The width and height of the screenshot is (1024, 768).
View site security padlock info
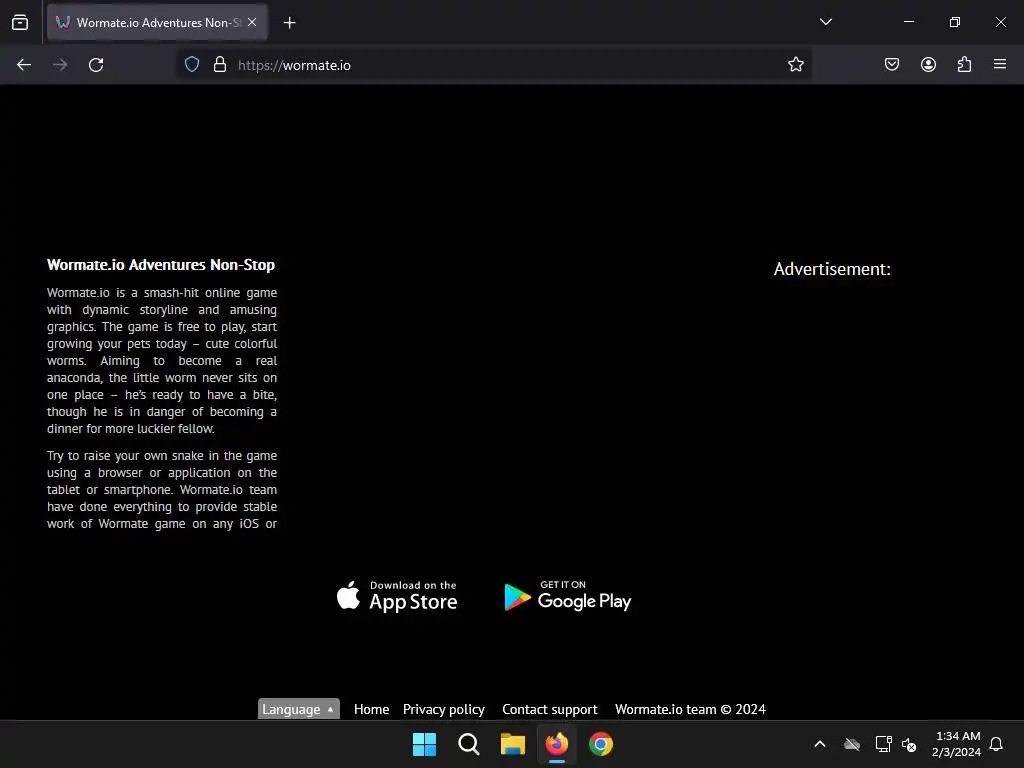pos(220,65)
